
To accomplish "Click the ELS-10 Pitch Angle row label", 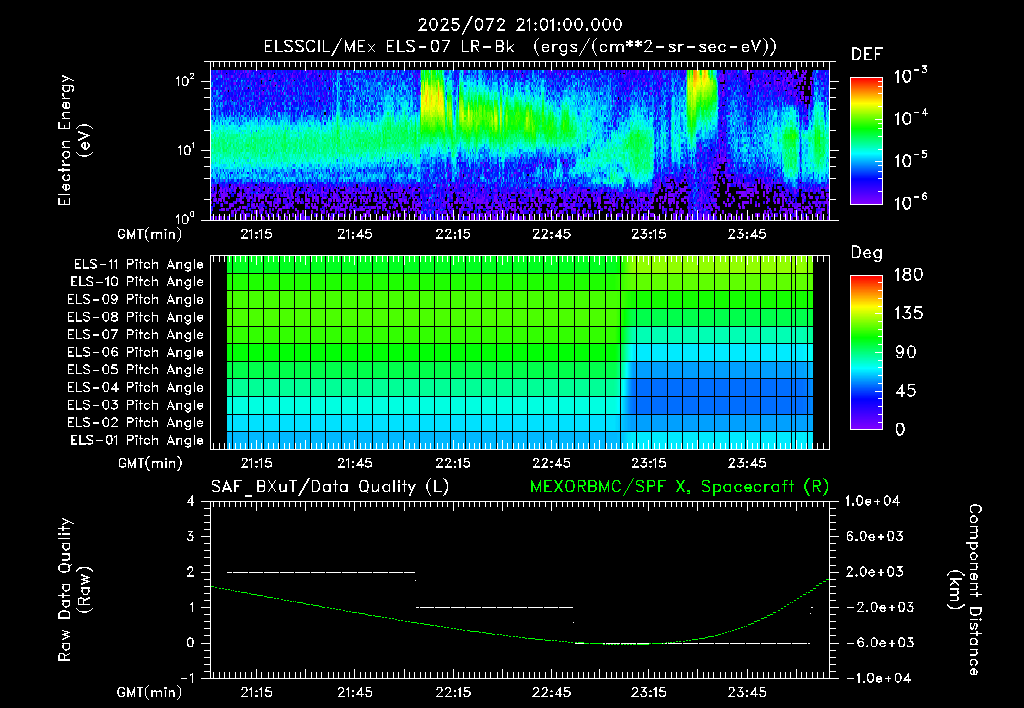I will (x=137, y=282).
